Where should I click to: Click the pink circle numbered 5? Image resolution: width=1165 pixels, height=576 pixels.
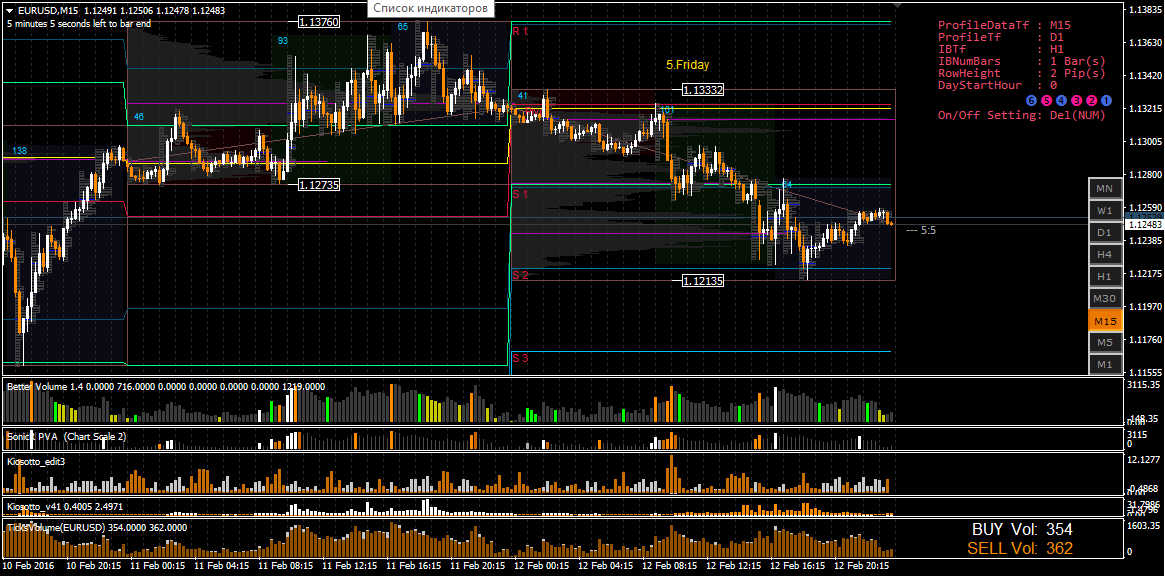coord(1046,100)
